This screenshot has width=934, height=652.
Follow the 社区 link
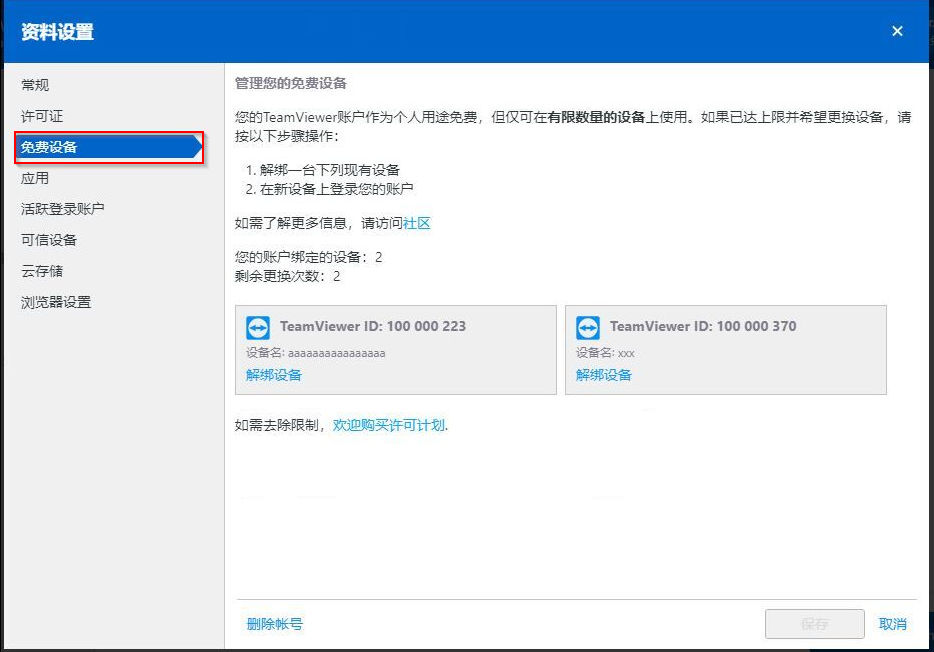416,223
